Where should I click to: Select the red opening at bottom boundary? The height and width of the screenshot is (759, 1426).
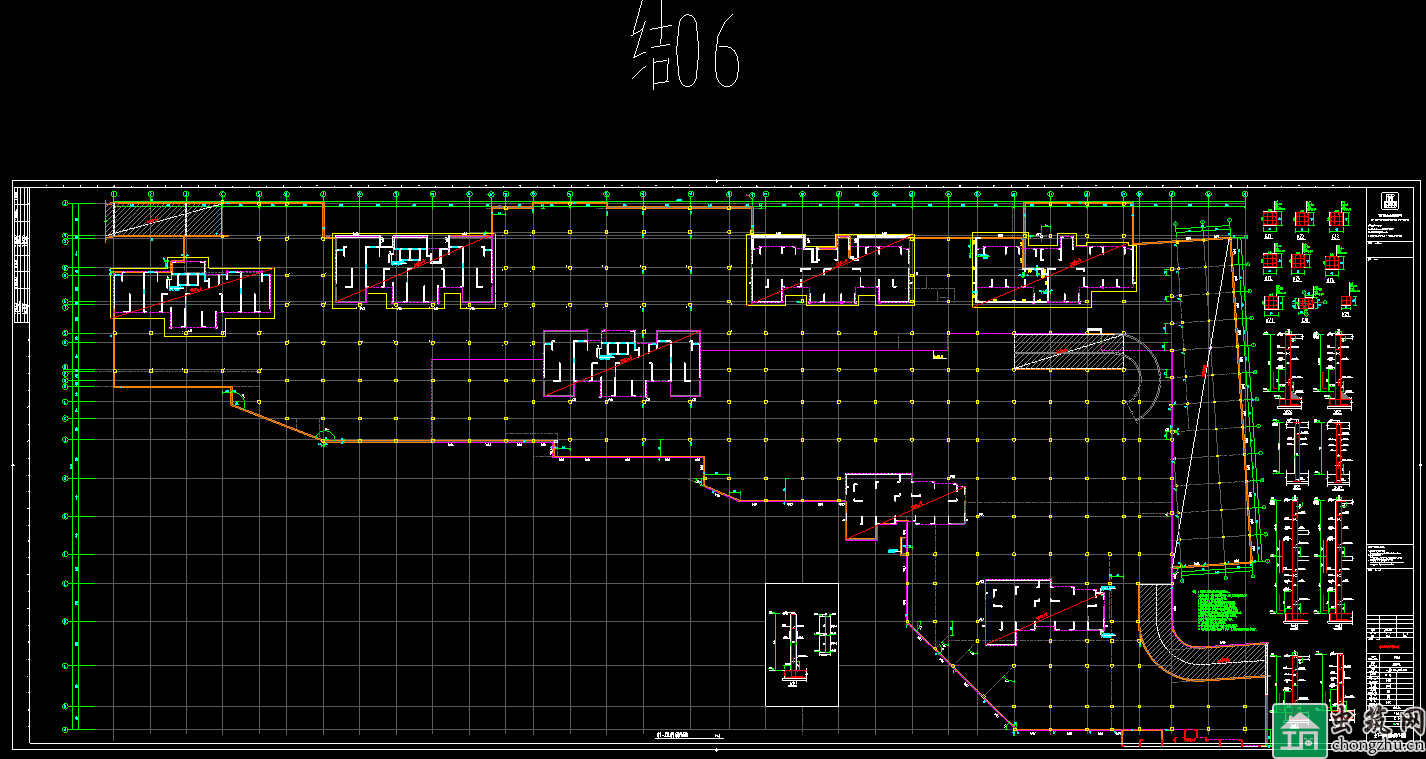pos(1189,737)
